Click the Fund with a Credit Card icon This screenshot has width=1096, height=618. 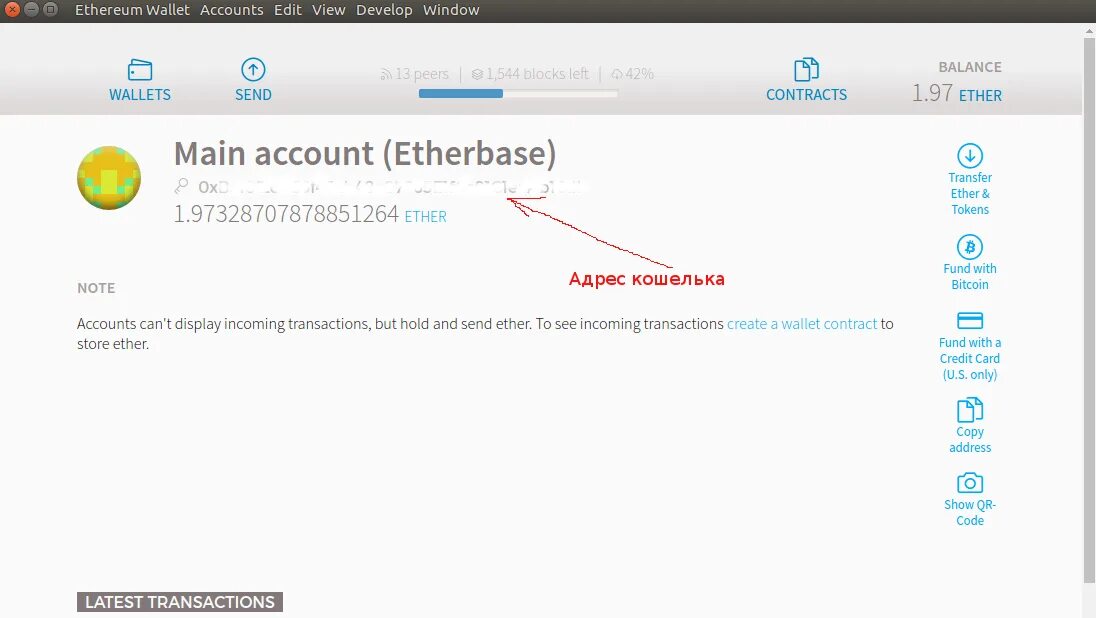coord(969,321)
